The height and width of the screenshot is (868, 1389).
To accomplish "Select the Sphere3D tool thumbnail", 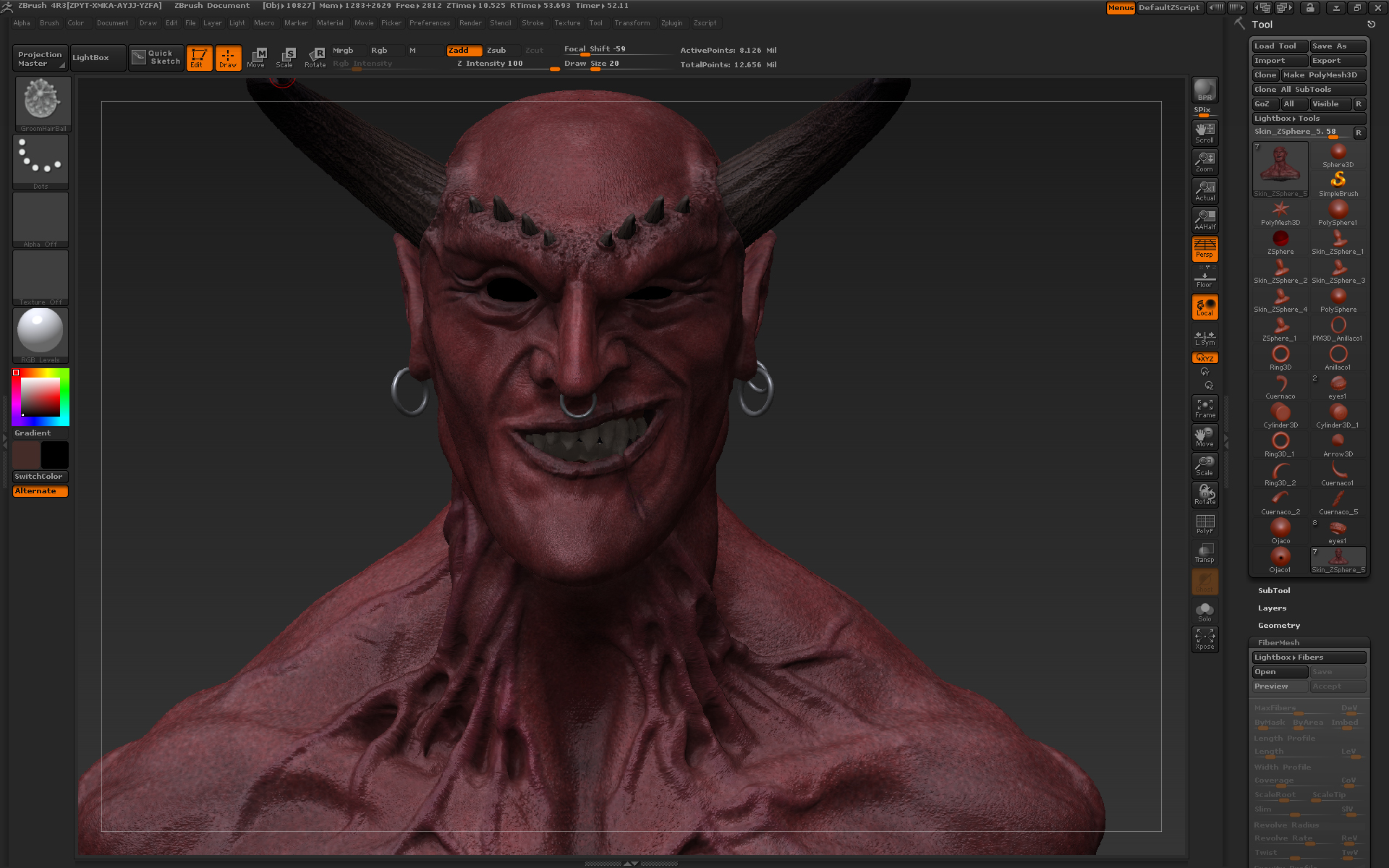I will point(1338,154).
